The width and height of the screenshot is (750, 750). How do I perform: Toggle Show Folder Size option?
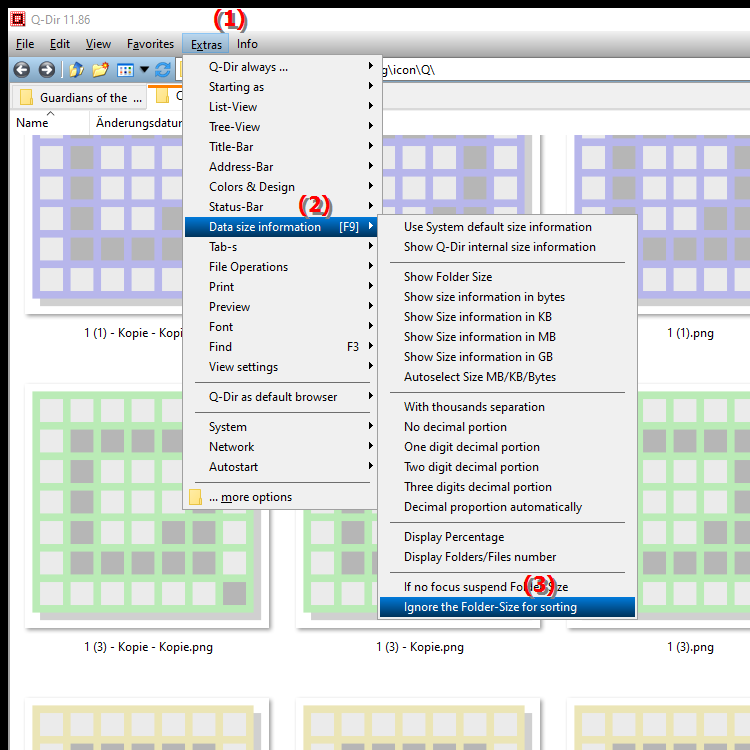(507, 277)
